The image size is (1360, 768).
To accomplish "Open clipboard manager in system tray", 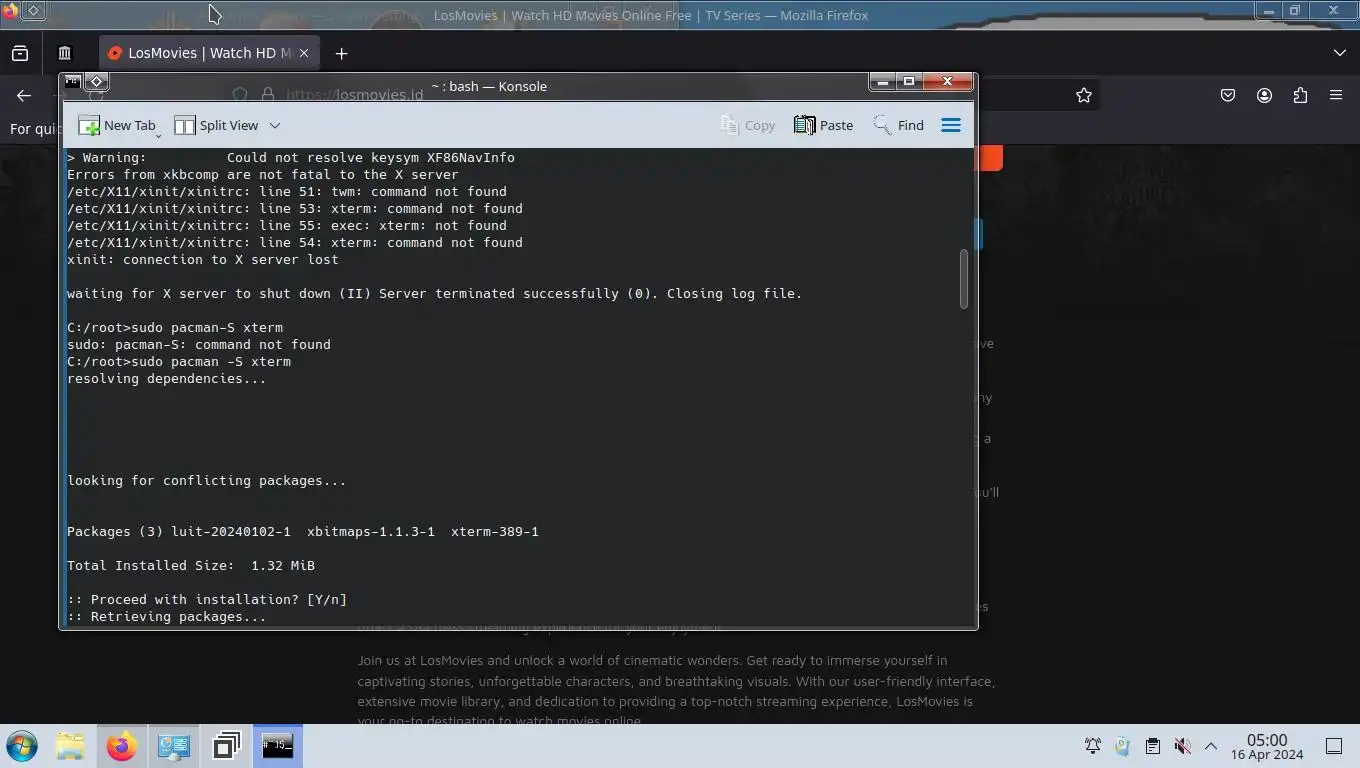I will point(1152,746).
